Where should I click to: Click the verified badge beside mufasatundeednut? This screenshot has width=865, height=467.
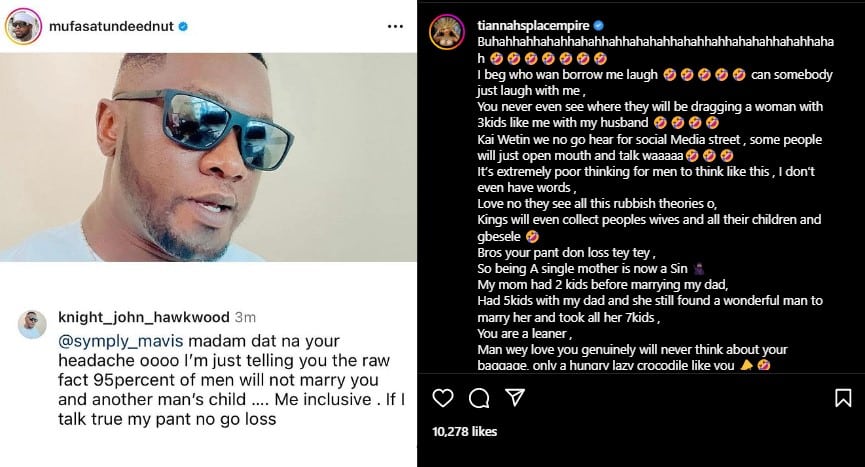tap(183, 27)
